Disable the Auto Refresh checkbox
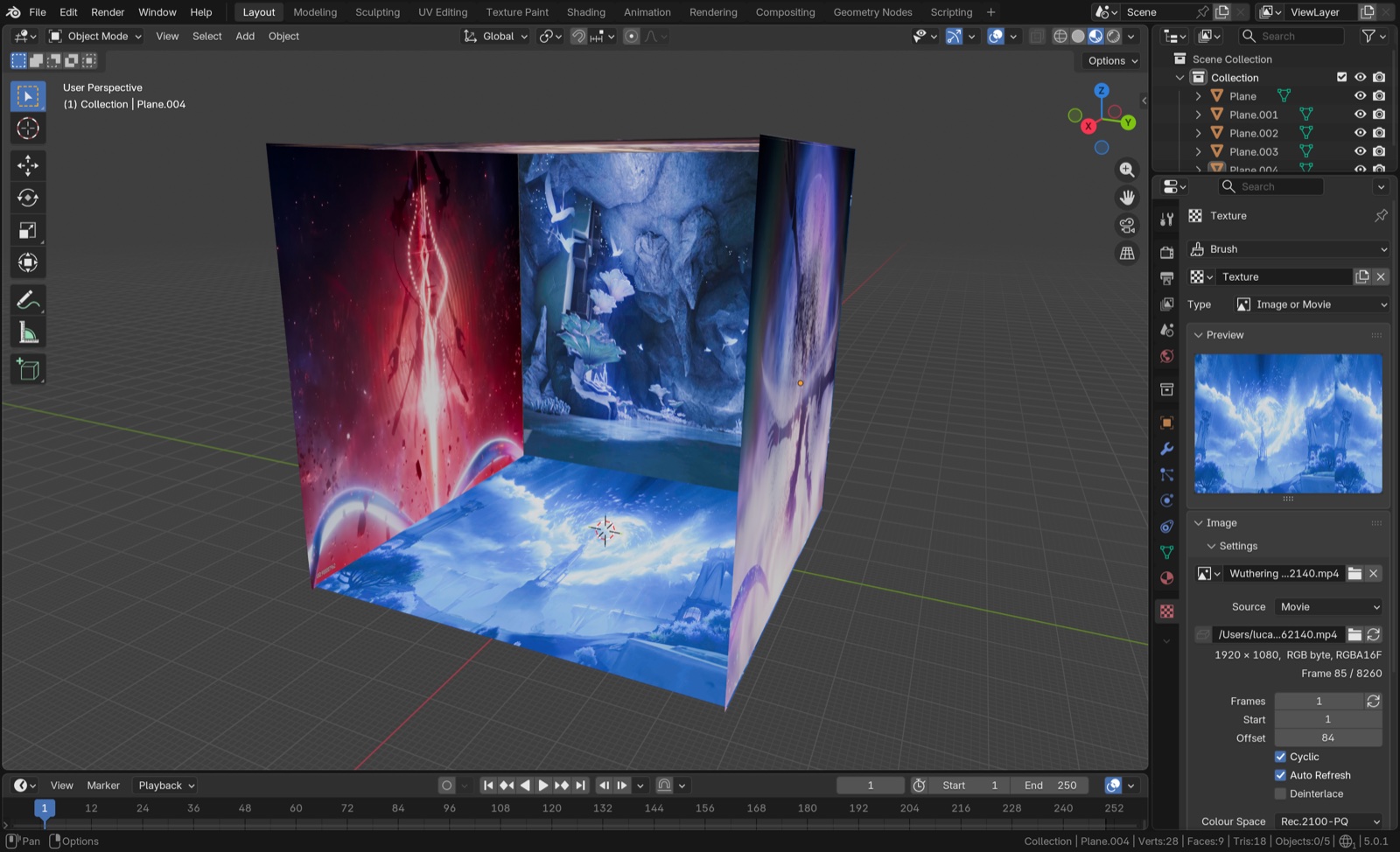Screen dimensions: 1400x852 1280,775
